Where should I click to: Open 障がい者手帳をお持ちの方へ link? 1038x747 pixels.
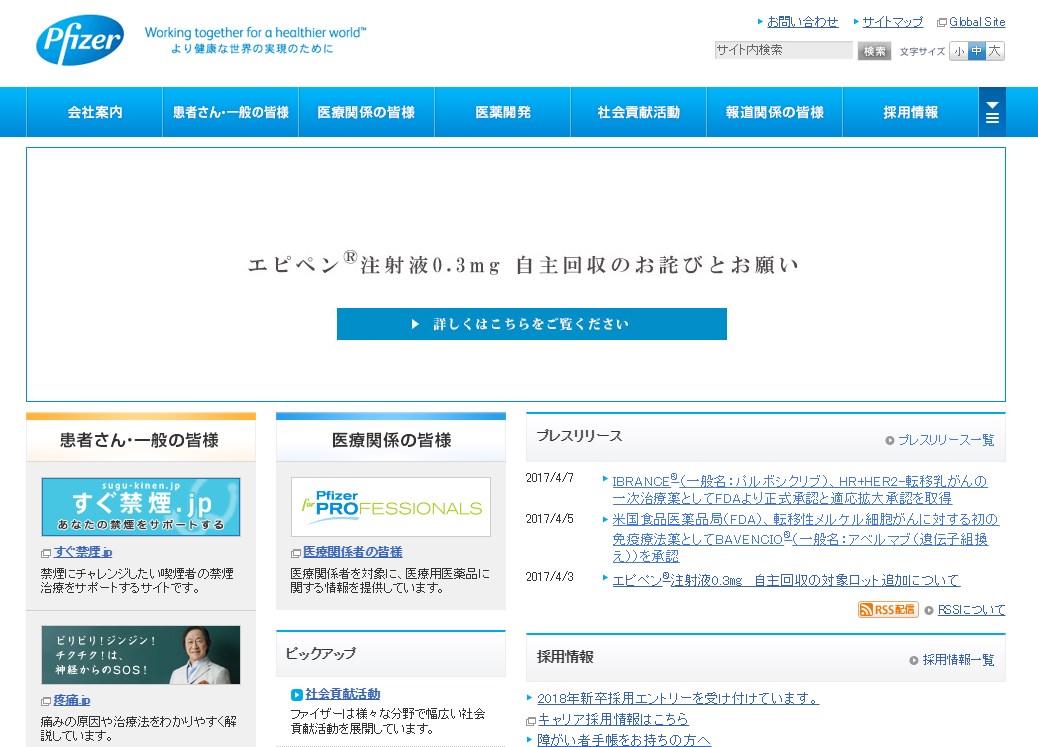coord(624,740)
